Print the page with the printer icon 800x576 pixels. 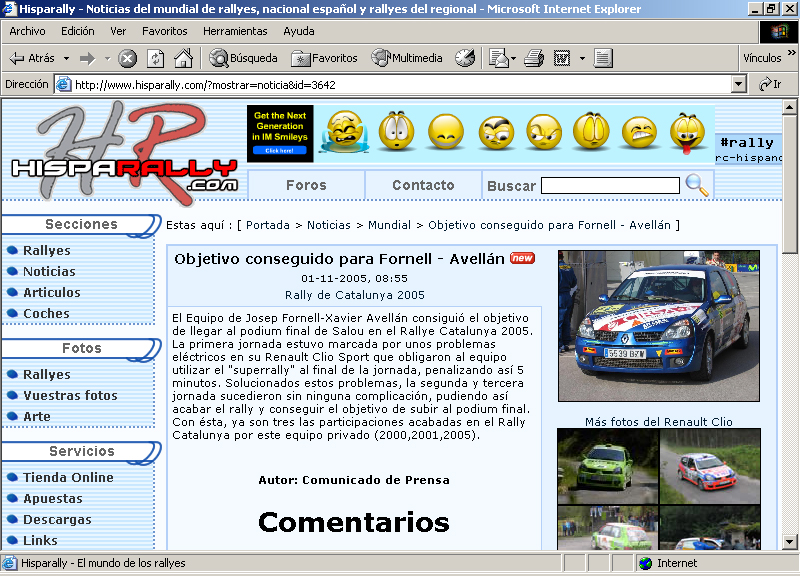pyautogui.click(x=534, y=58)
